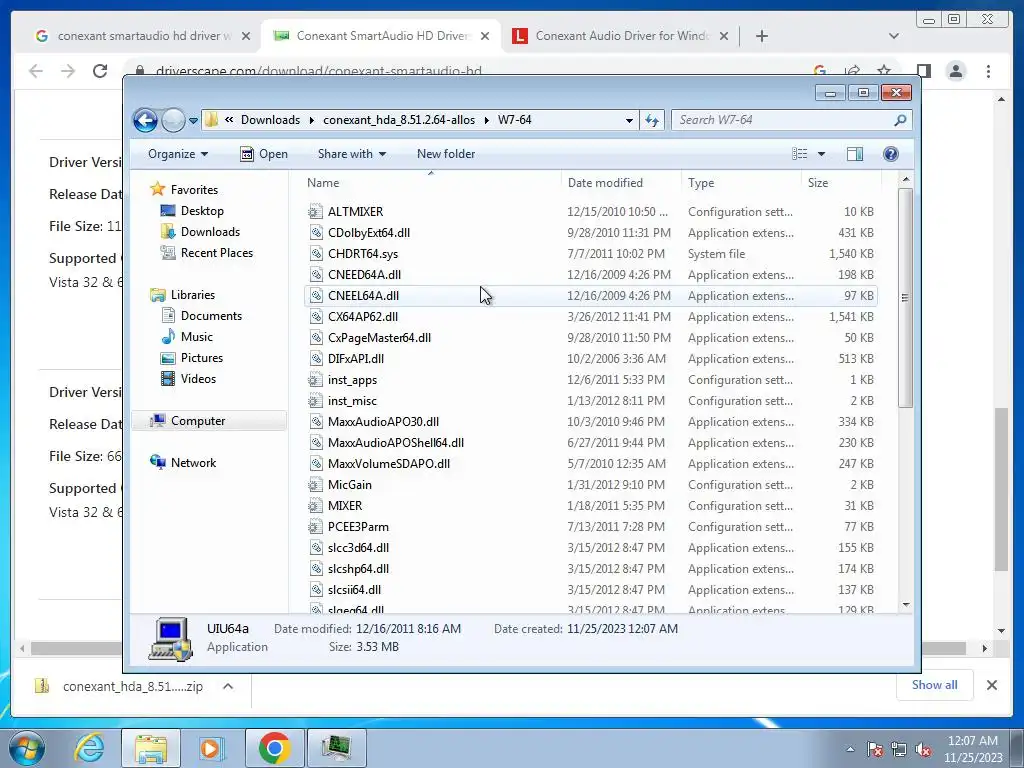Open a new Chrome tab
This screenshot has width=1024, height=768.
[x=761, y=36]
